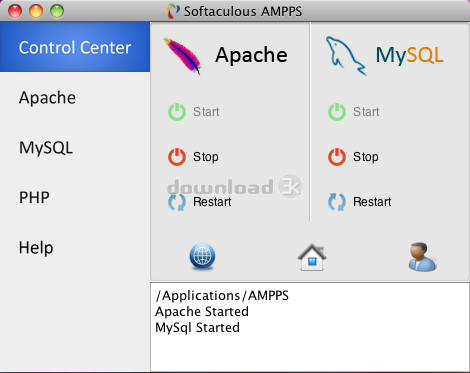Screen dimensions: 470x373
Task: Open the user admin person icon
Action: coord(422,257)
